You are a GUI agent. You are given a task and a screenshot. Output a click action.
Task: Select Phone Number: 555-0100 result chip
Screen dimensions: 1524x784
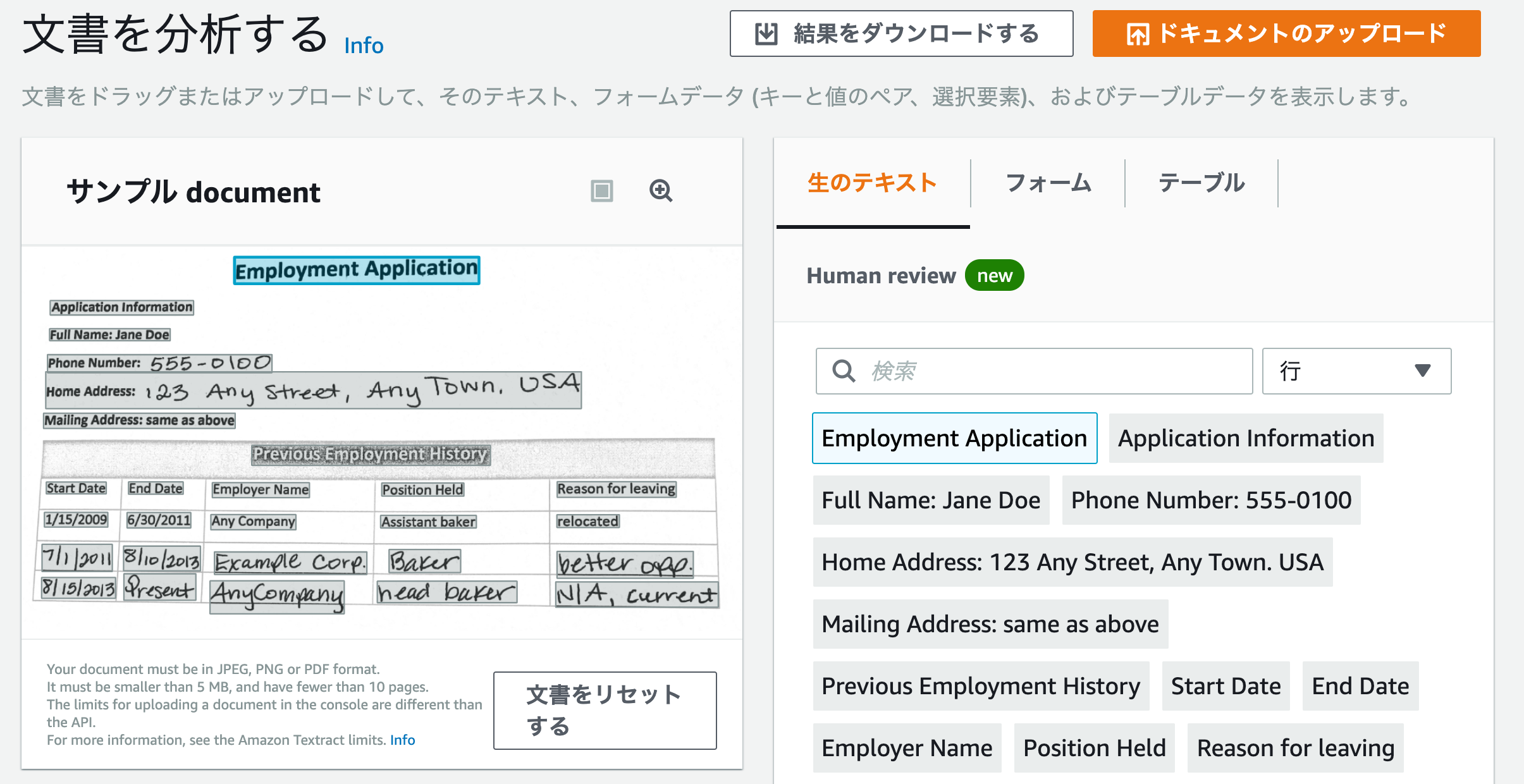1211,500
